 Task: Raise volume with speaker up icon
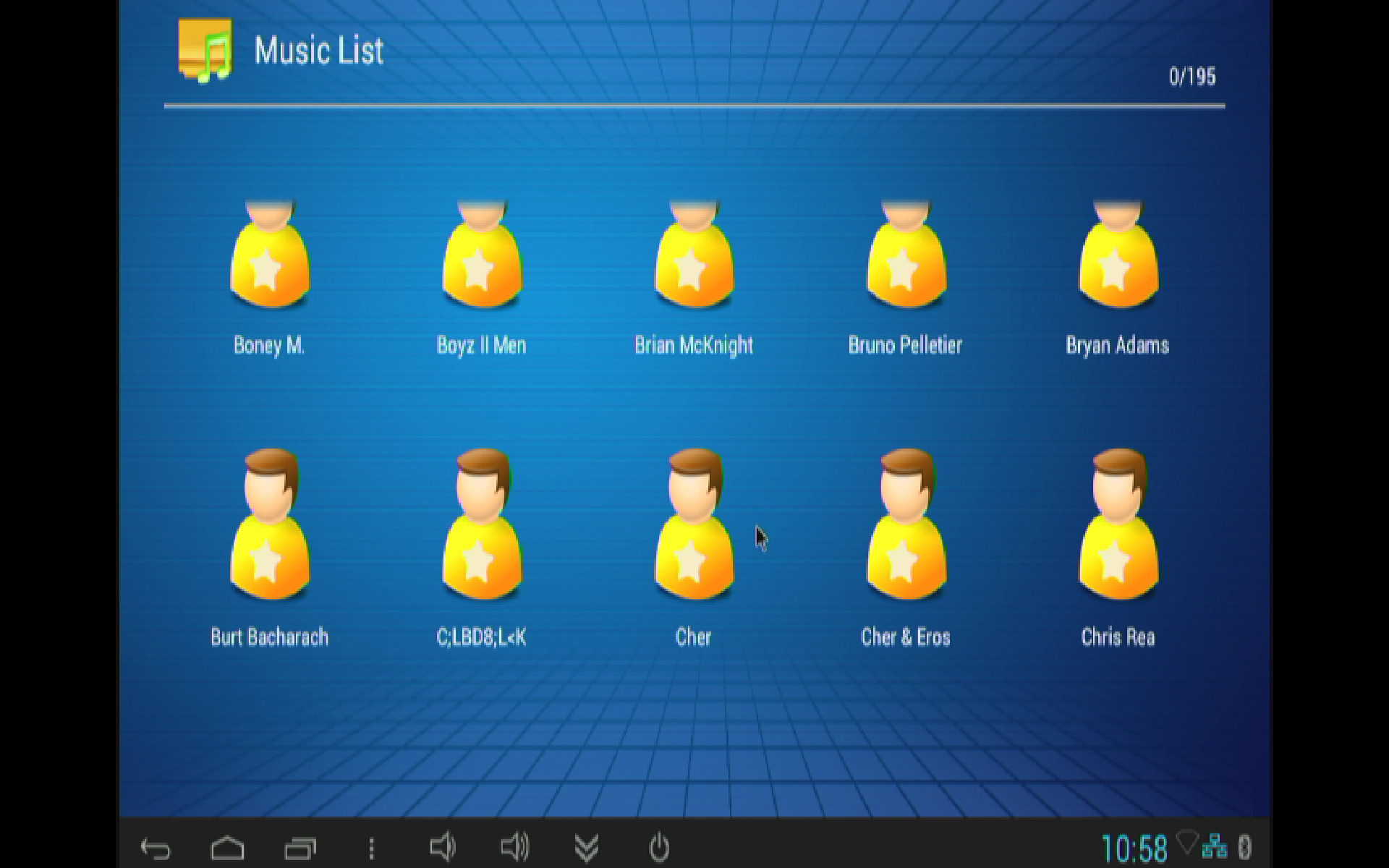pyautogui.click(x=514, y=846)
